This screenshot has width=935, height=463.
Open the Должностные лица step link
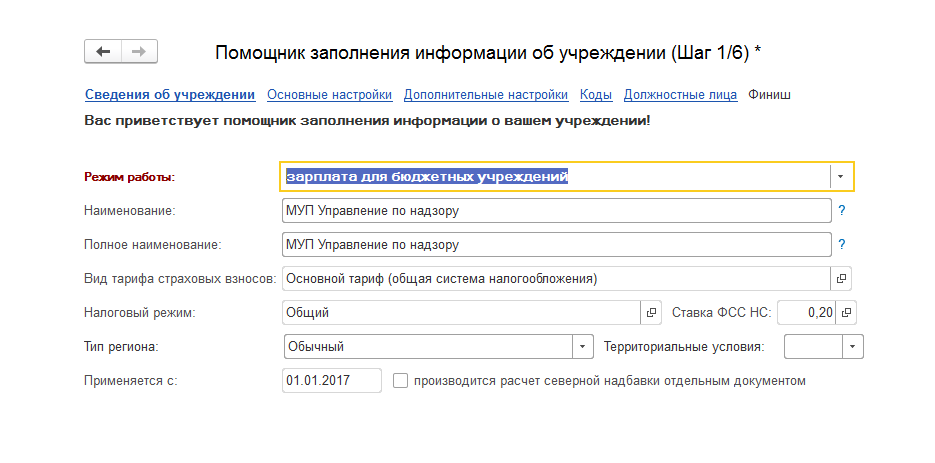[680, 95]
